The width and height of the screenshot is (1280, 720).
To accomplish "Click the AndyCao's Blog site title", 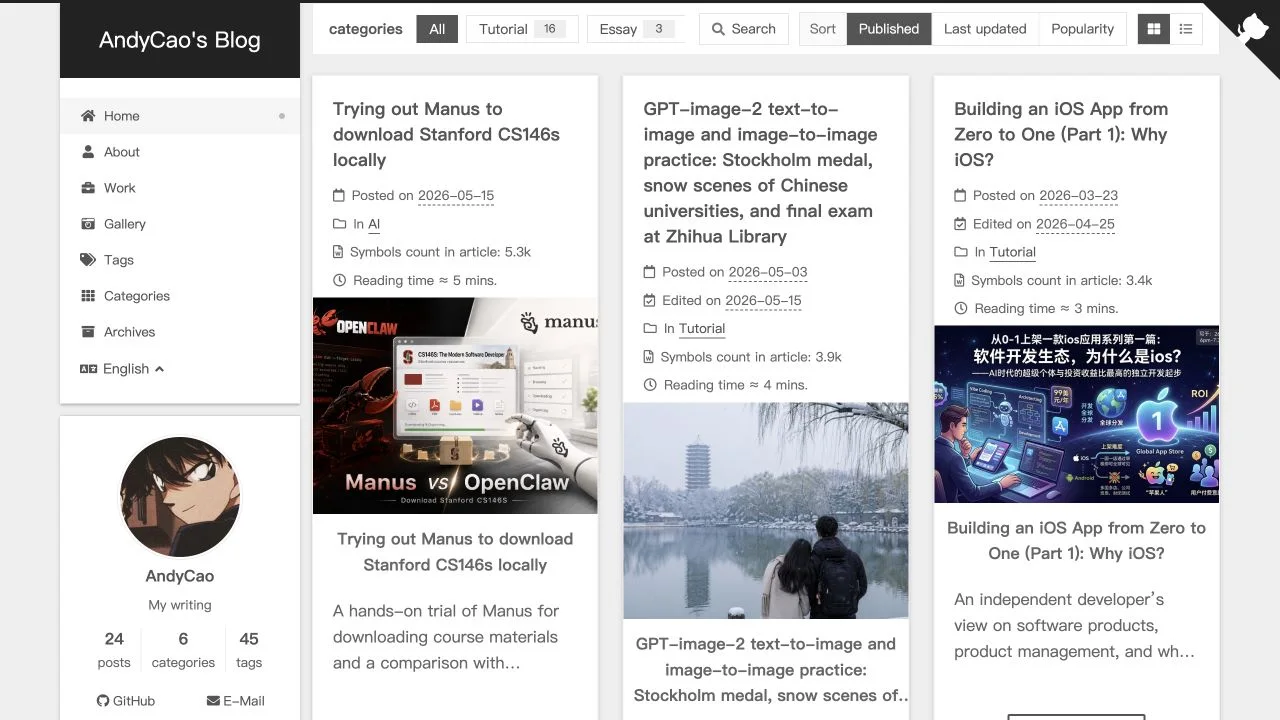I will 180,40.
